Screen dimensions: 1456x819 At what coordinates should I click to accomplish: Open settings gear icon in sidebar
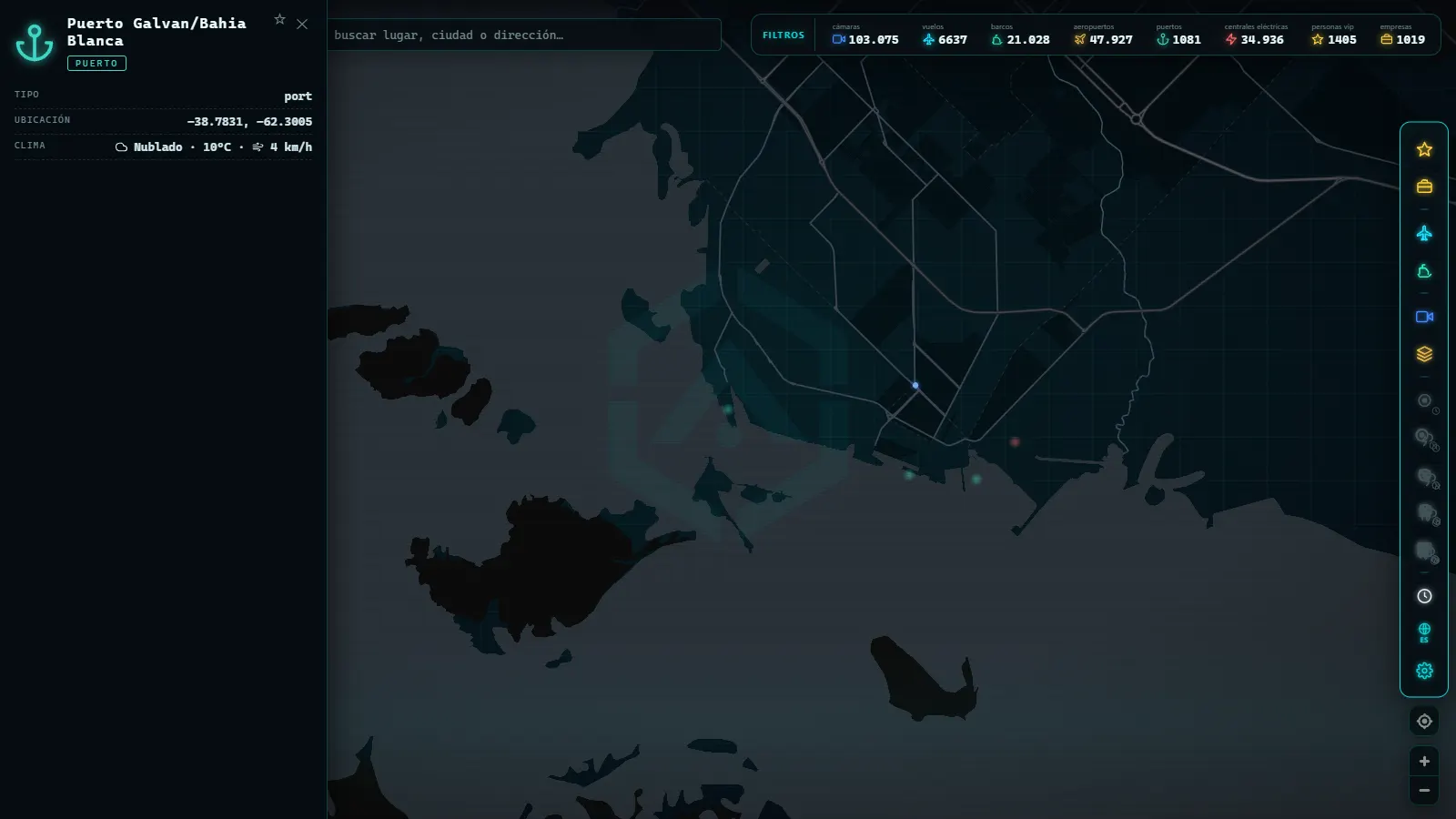(x=1424, y=671)
